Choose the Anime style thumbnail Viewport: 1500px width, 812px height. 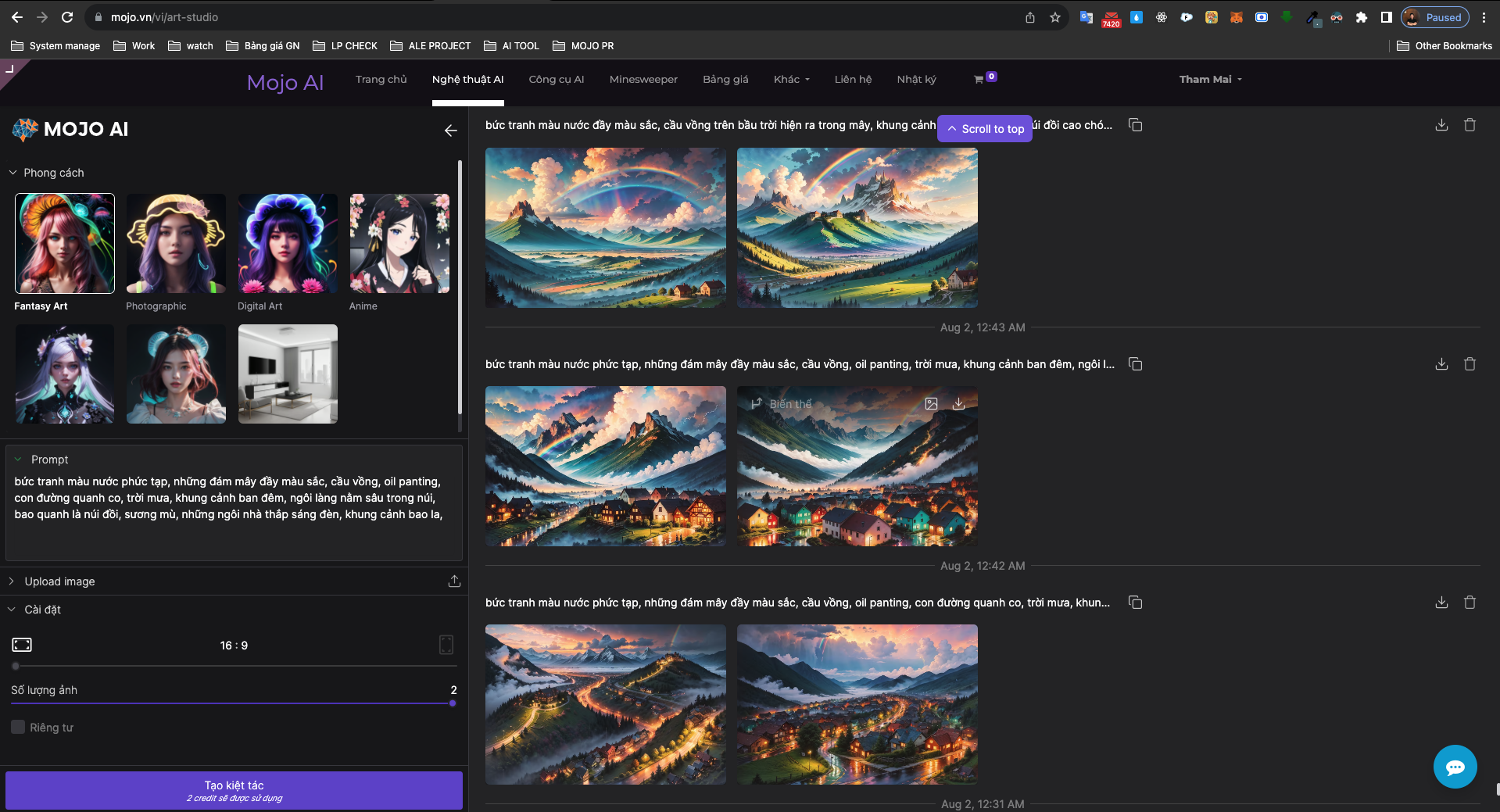point(399,244)
